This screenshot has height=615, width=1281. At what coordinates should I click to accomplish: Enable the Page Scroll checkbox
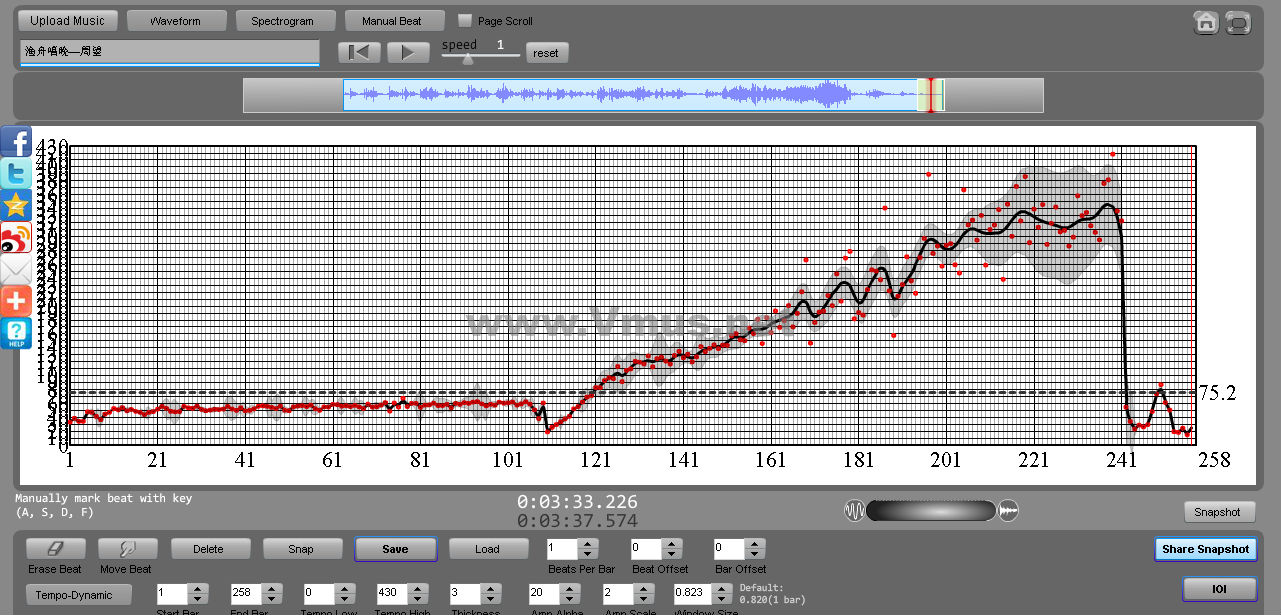[465, 20]
